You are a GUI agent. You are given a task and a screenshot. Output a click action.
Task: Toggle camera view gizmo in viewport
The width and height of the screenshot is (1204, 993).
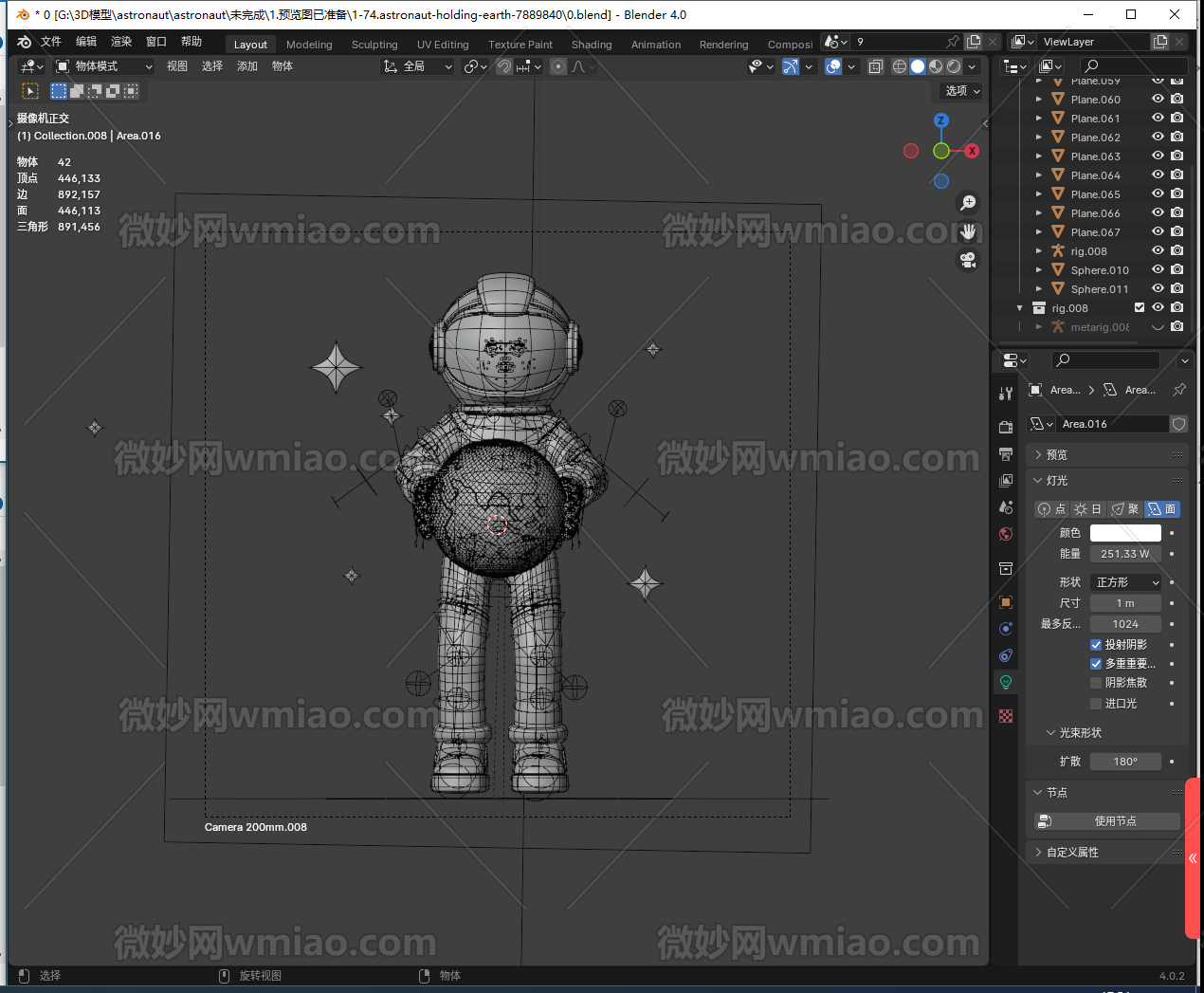(x=968, y=260)
